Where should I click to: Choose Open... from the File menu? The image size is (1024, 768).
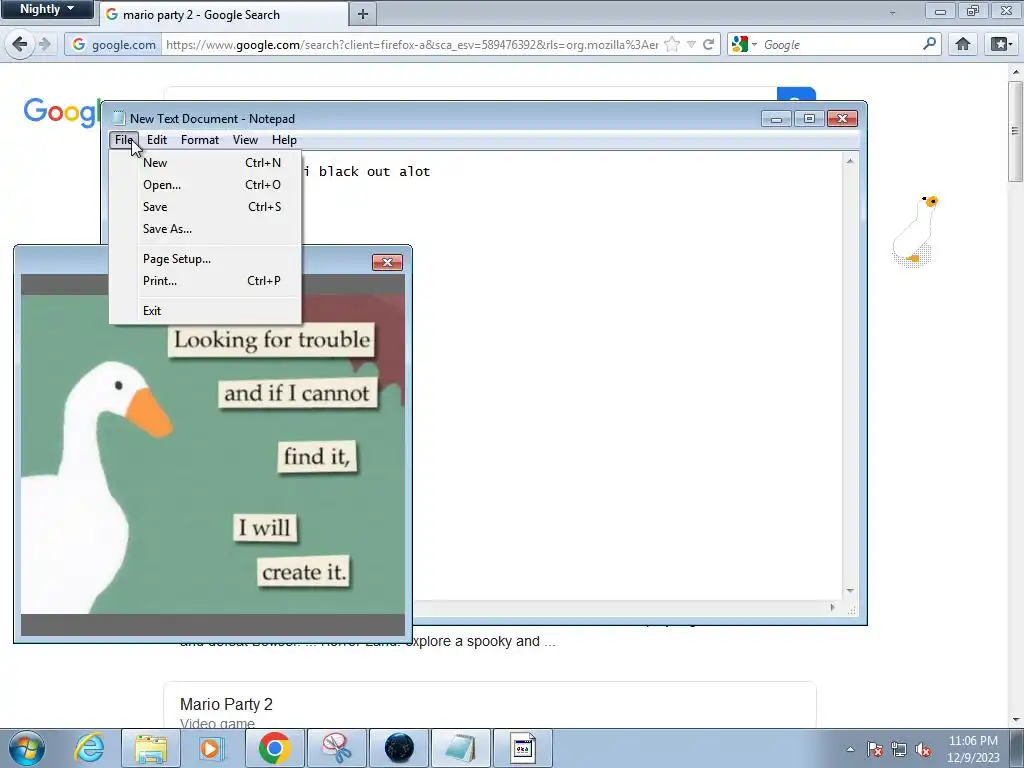click(205, 185)
